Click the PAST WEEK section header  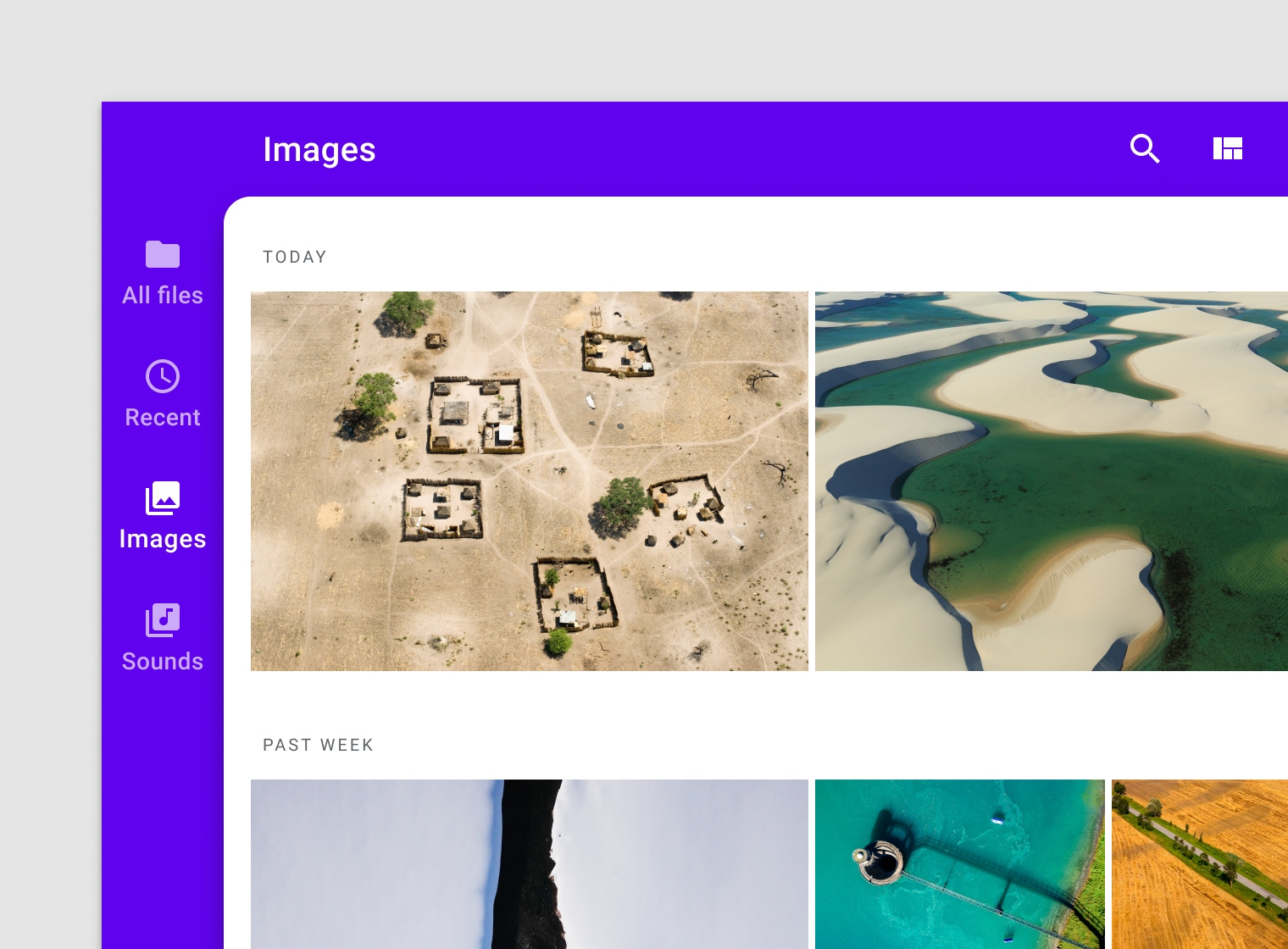coord(319,745)
